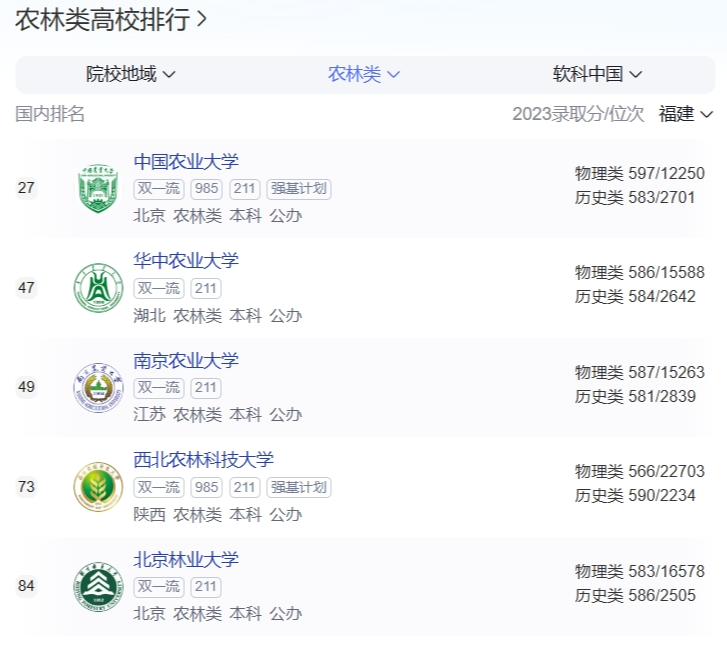Click 双一流 tag of 西北农林科技大学
This screenshot has width=727, height=647.
(x=159, y=487)
